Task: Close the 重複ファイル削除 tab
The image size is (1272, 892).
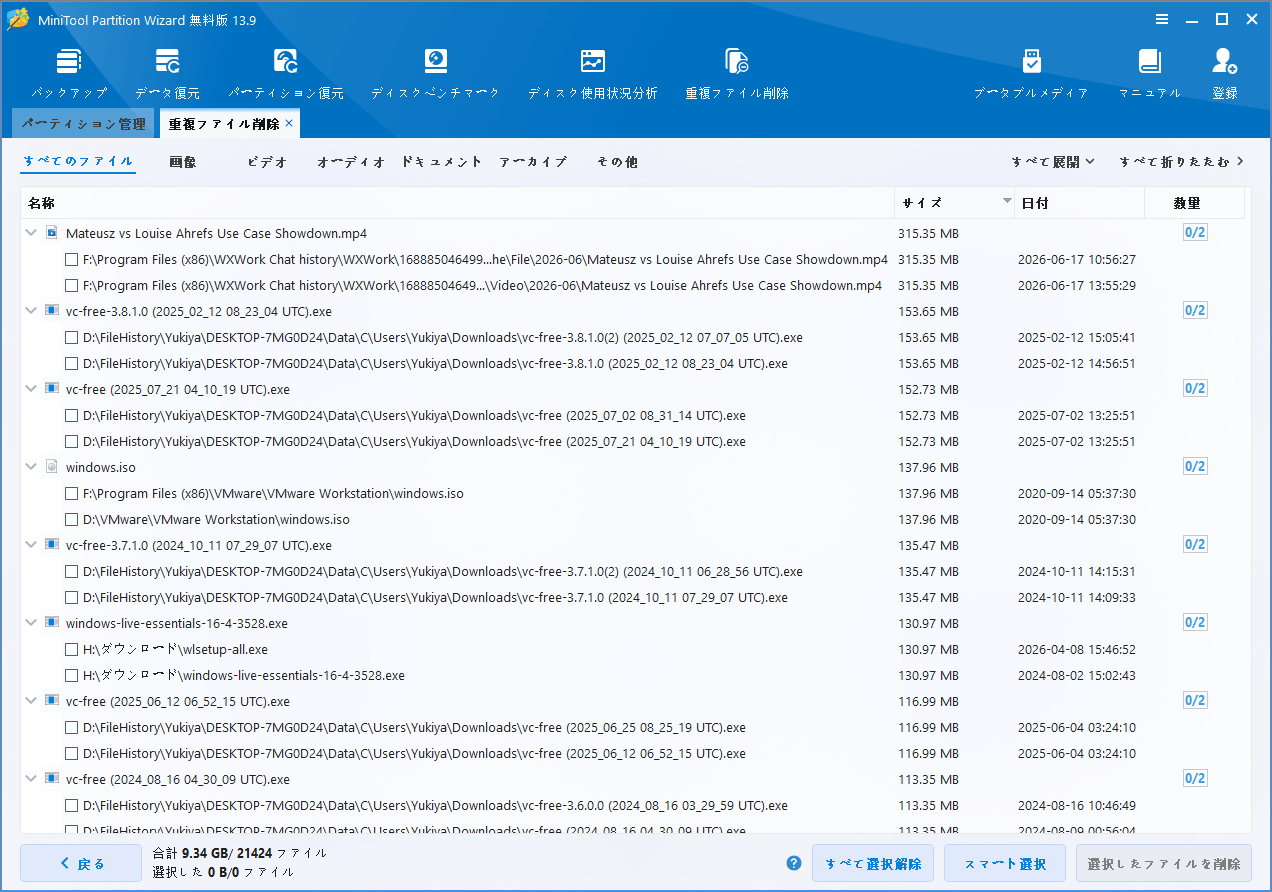Action: pos(289,123)
